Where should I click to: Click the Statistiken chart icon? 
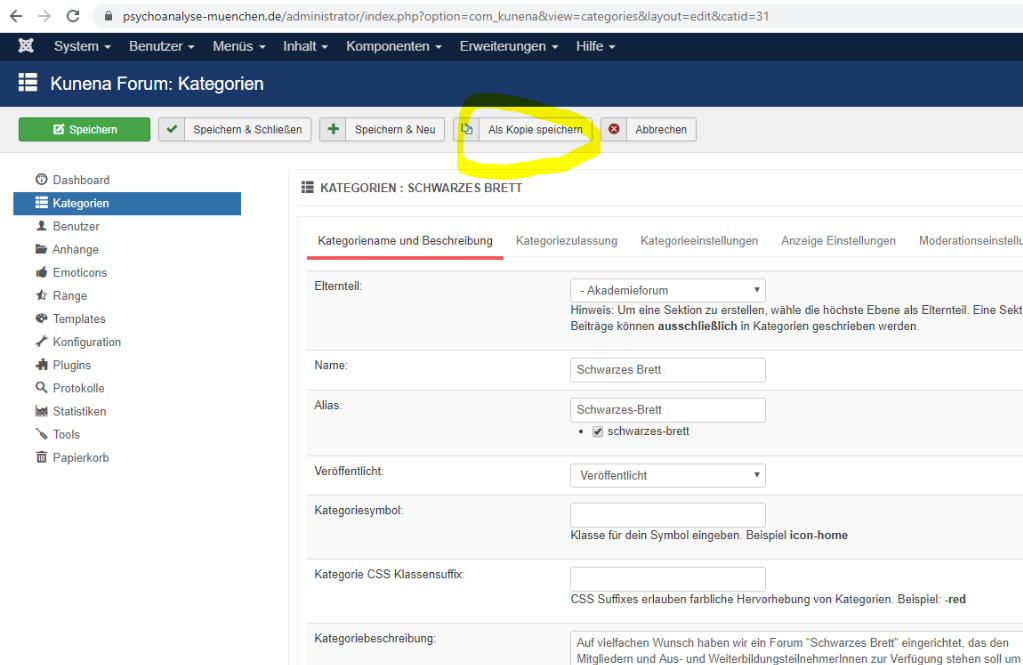click(41, 411)
